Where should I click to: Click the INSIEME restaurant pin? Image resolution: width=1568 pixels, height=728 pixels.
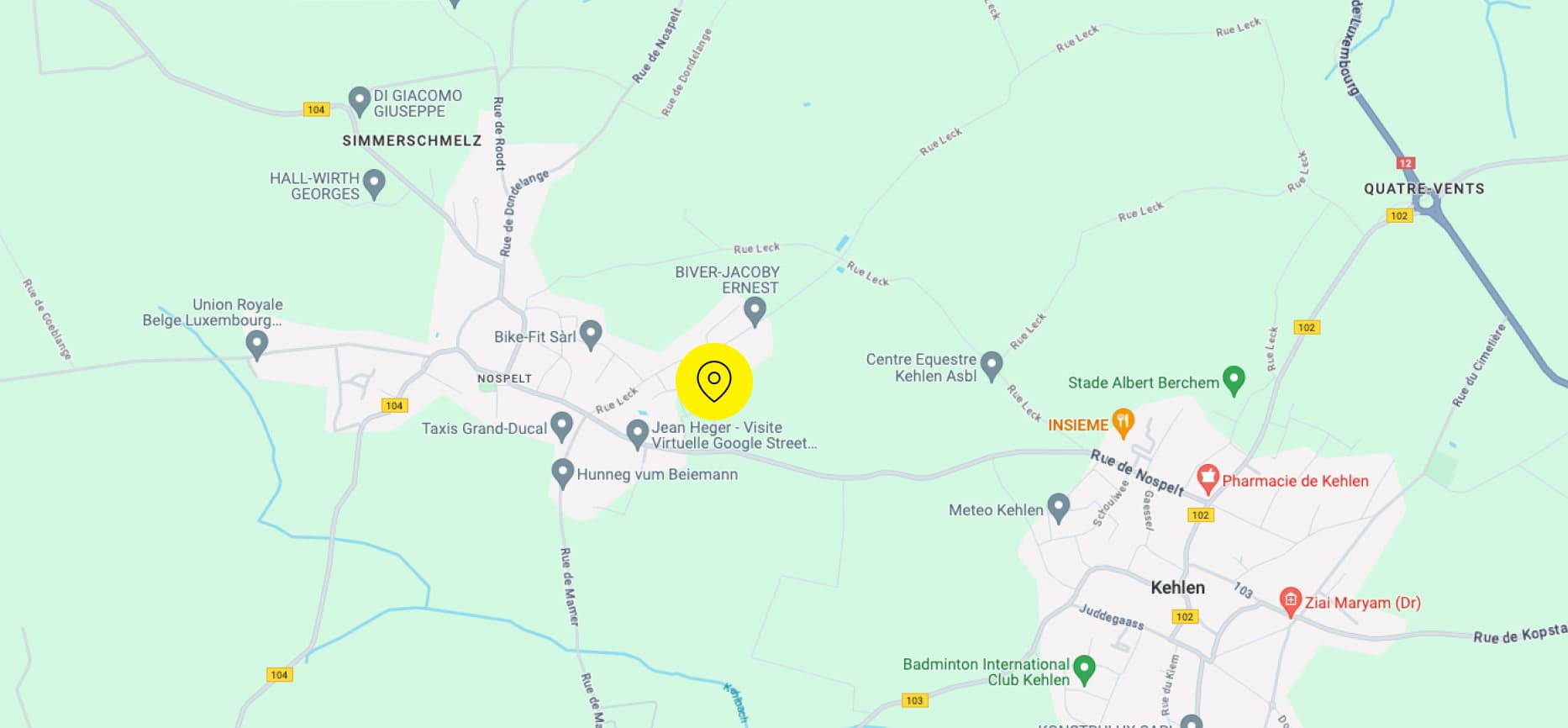pos(1123,423)
